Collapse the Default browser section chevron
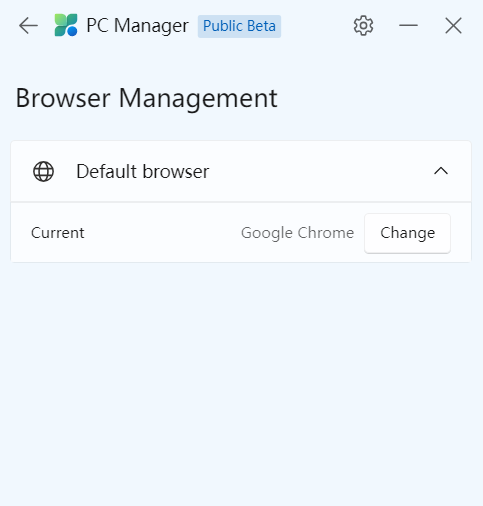 pyautogui.click(x=441, y=171)
